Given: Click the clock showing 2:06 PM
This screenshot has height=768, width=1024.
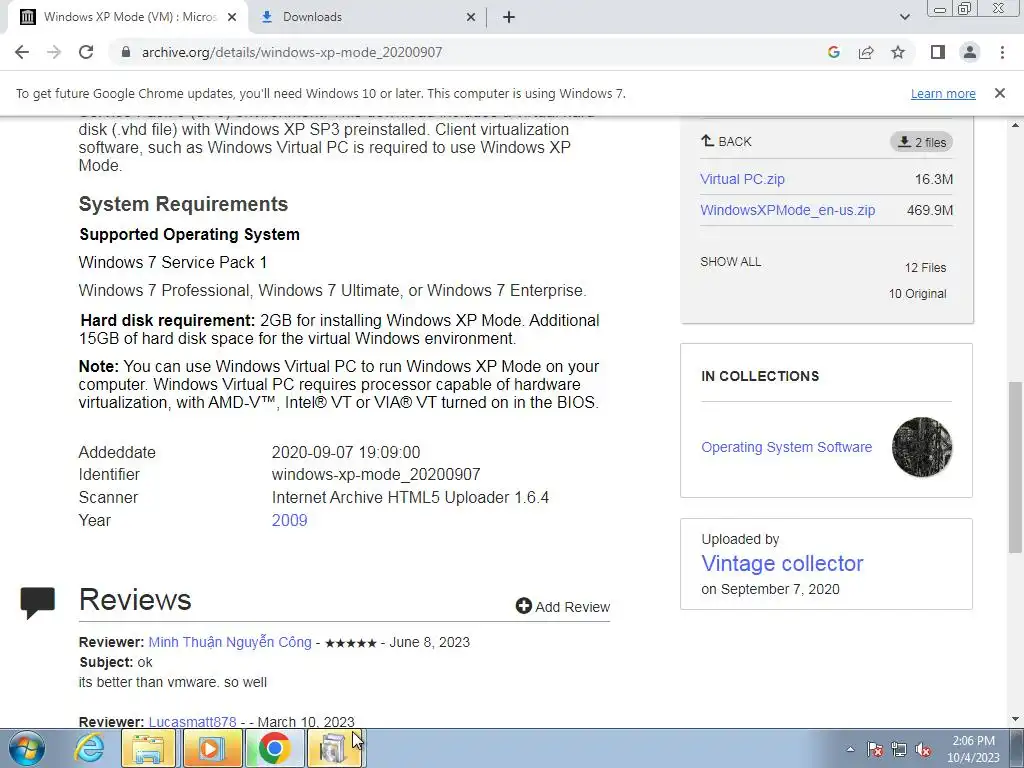Looking at the screenshot, I should (x=973, y=749).
